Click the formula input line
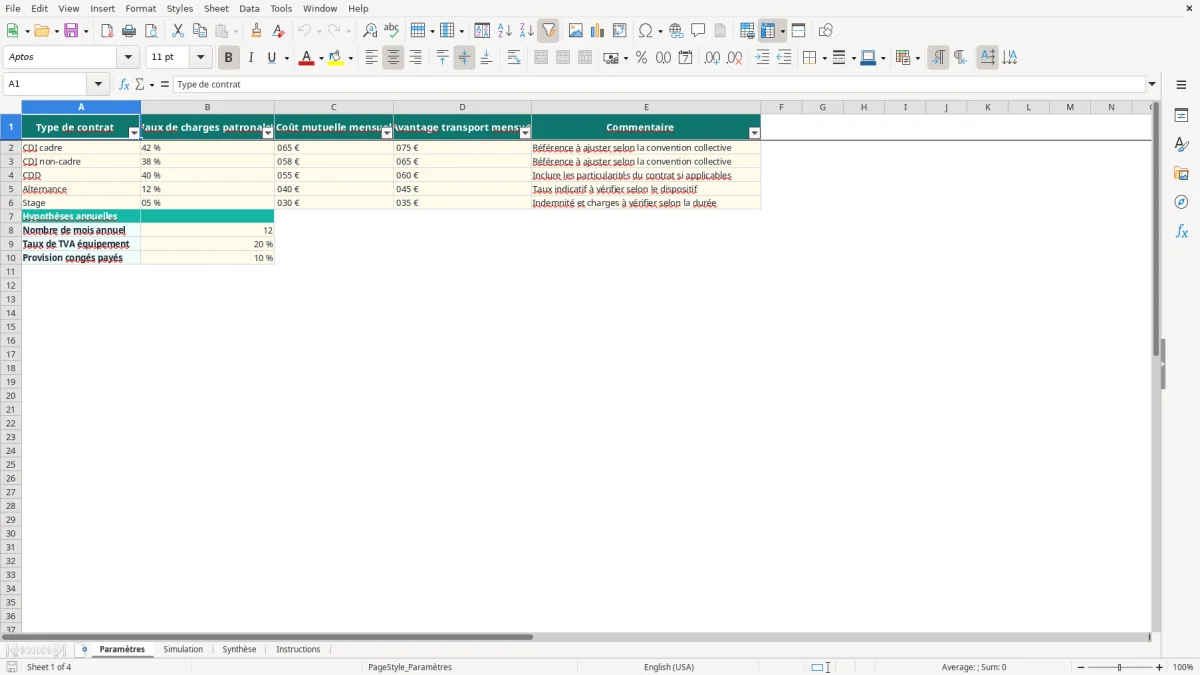The image size is (1200, 675). tap(659, 85)
